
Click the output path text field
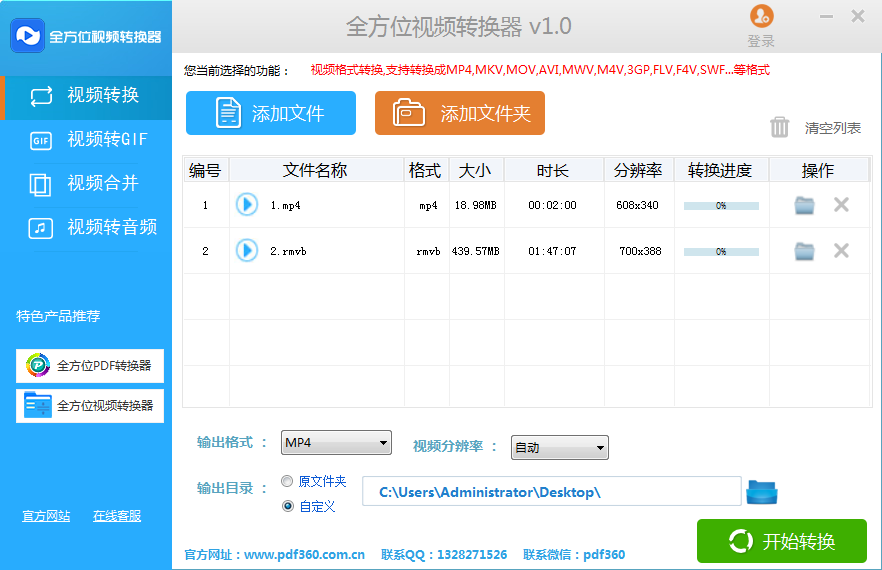551,492
